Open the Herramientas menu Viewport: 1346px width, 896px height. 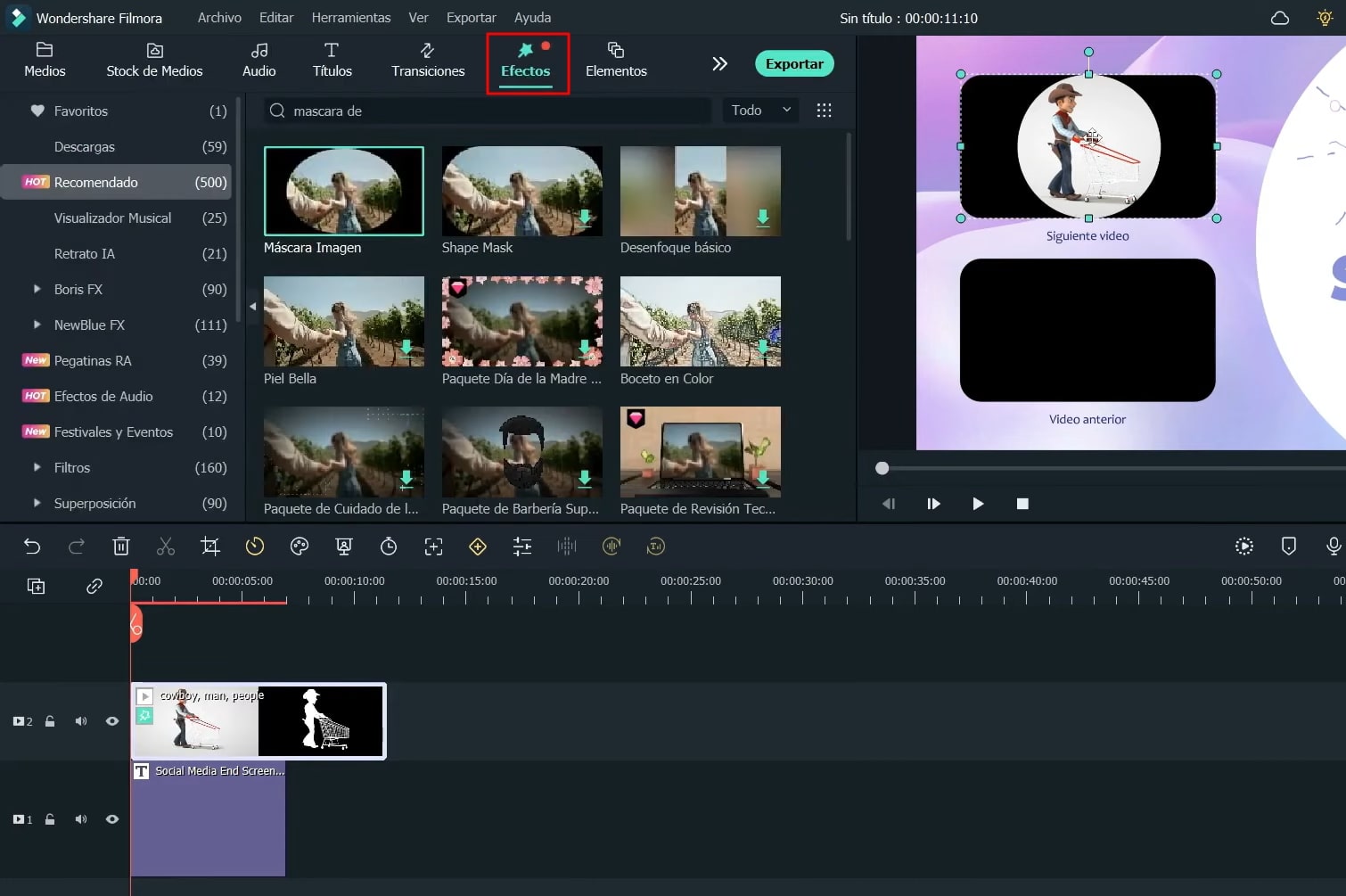(x=351, y=18)
